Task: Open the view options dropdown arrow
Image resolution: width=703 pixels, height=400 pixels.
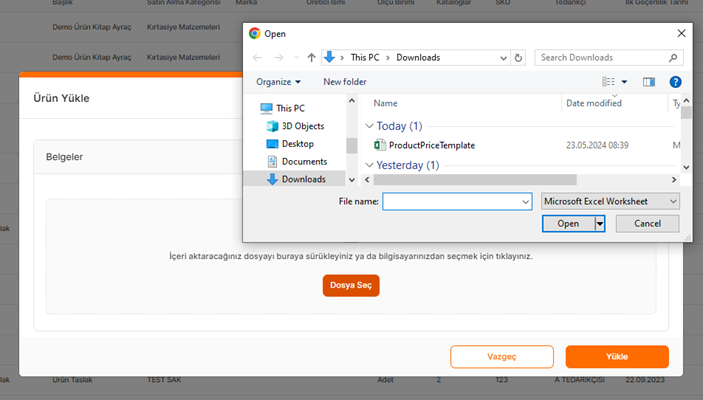Action: pyautogui.click(x=624, y=82)
